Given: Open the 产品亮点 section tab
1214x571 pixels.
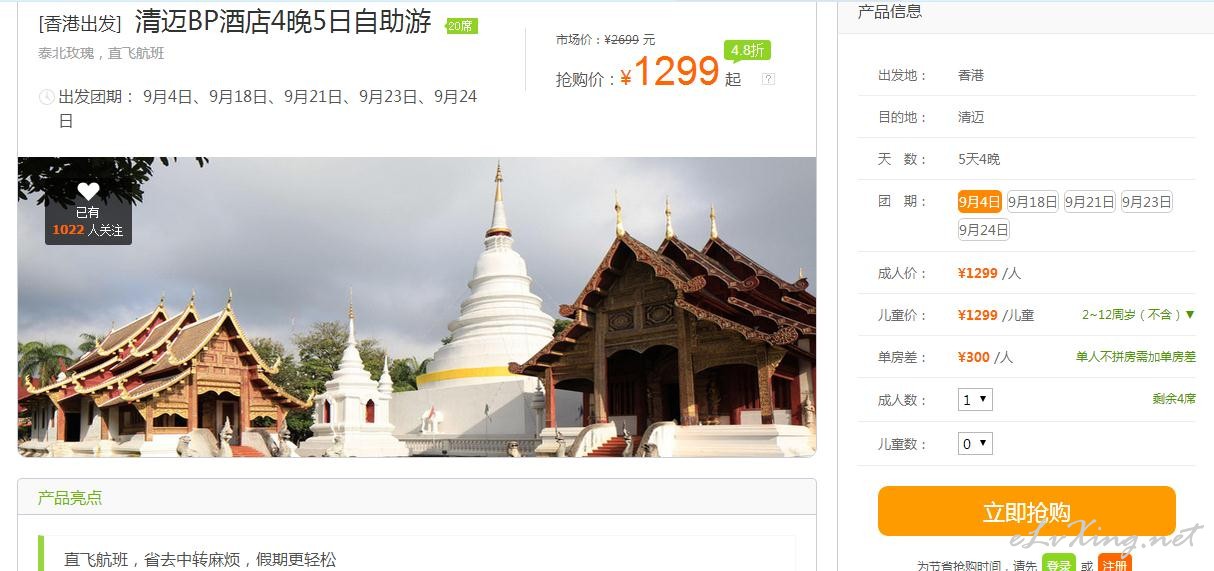Looking at the screenshot, I should pos(70,497).
